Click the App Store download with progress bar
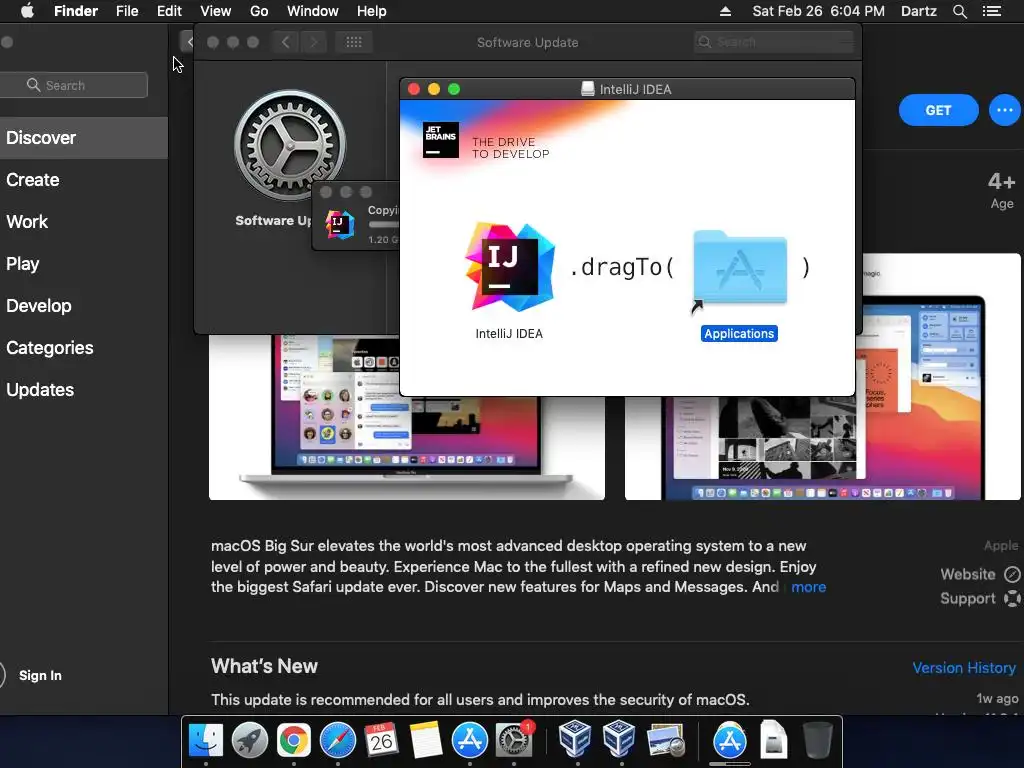 point(729,742)
